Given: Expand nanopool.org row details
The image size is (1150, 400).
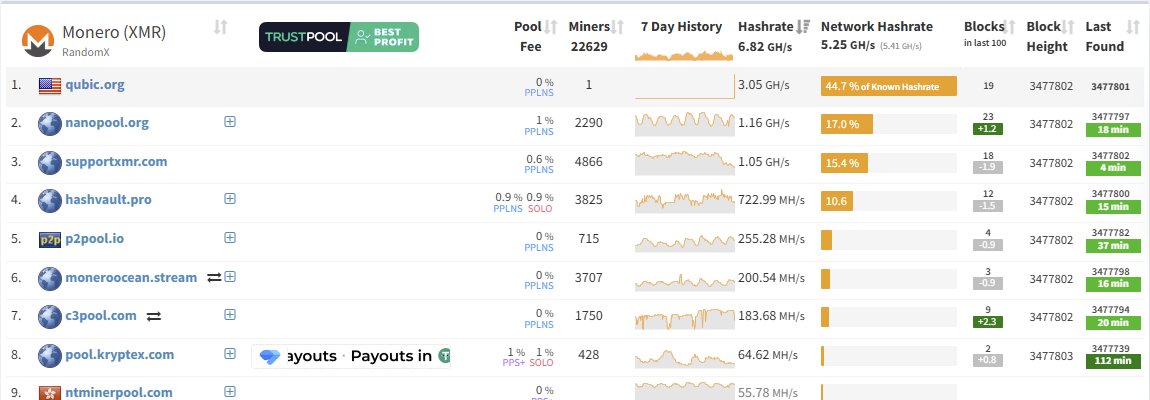Looking at the screenshot, I should tap(230, 122).
